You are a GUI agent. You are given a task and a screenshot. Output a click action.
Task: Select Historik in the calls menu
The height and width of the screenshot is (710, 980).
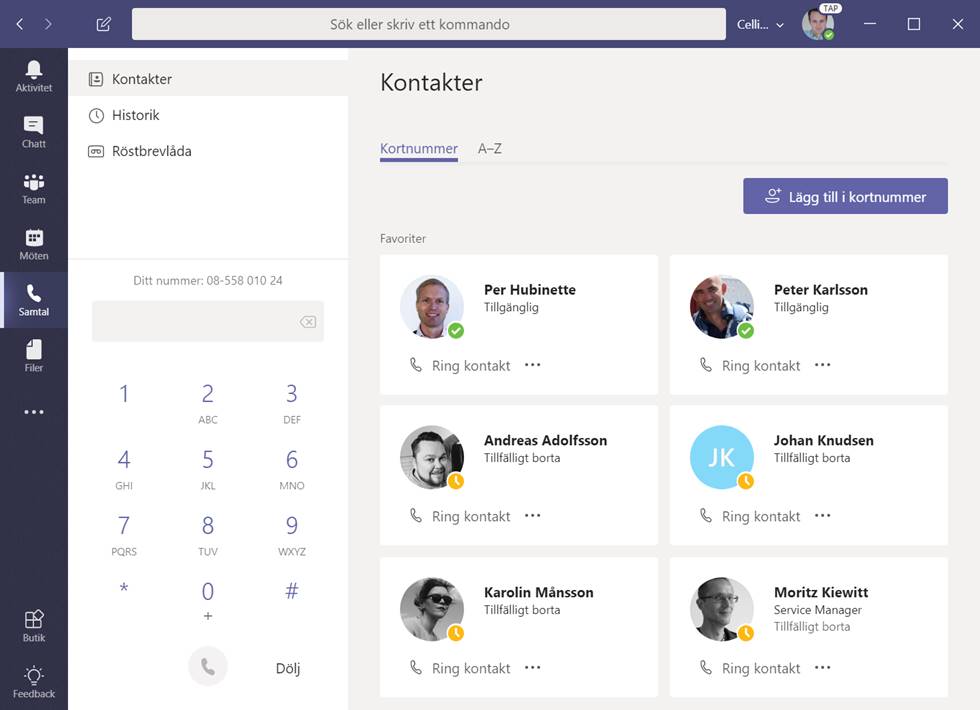(135, 115)
